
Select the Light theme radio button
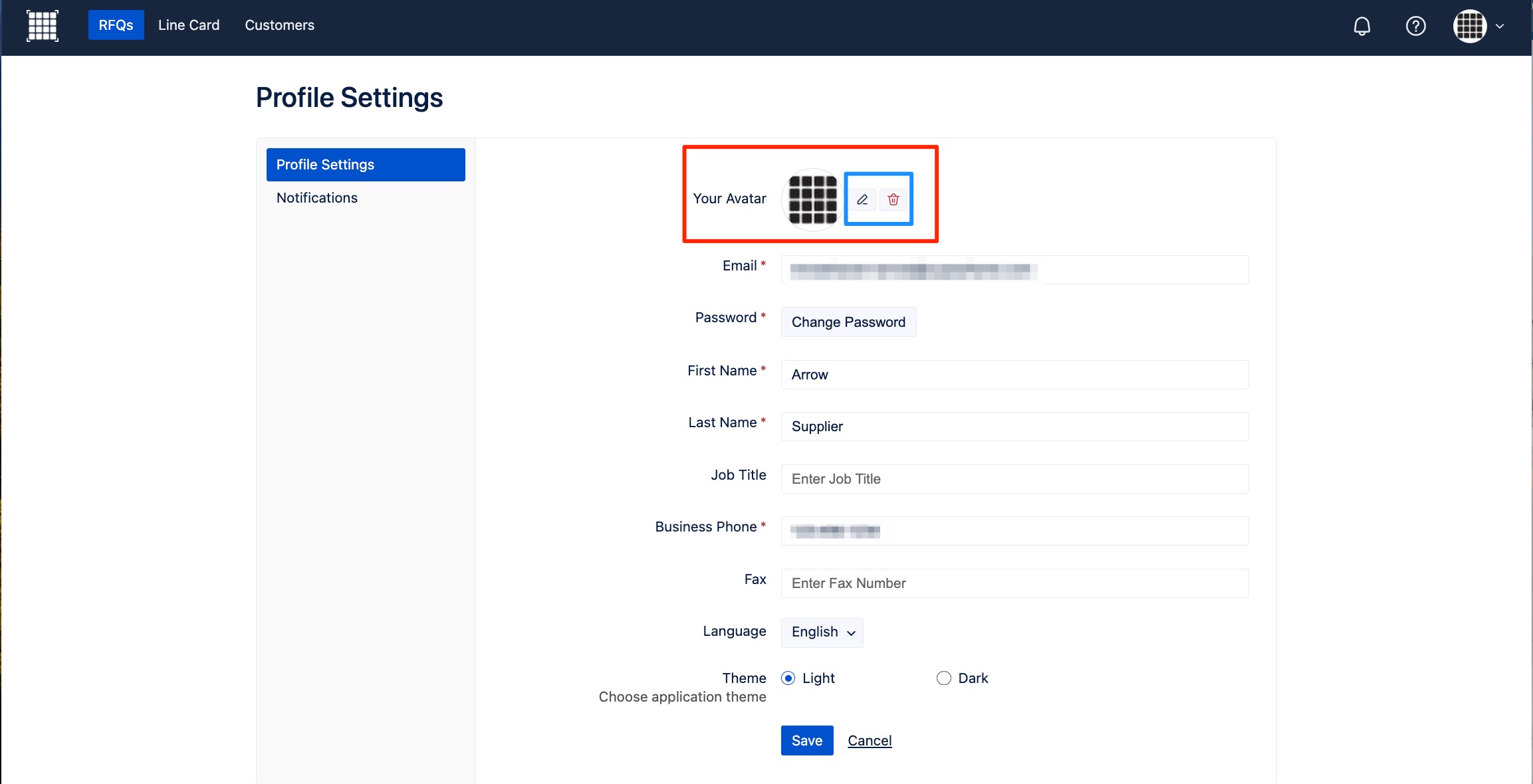[788, 678]
